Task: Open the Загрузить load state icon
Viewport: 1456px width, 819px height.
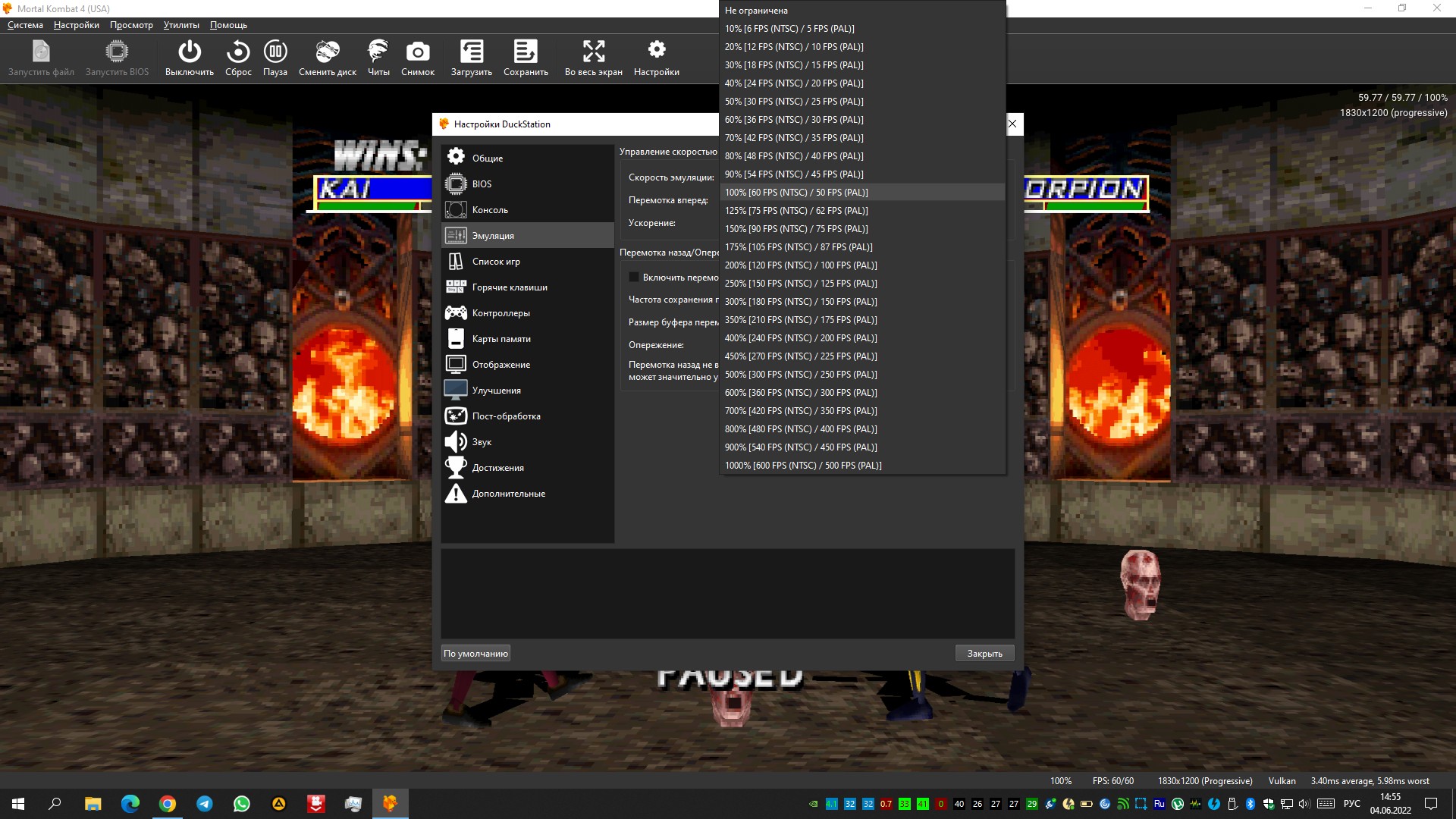Action: tap(472, 58)
